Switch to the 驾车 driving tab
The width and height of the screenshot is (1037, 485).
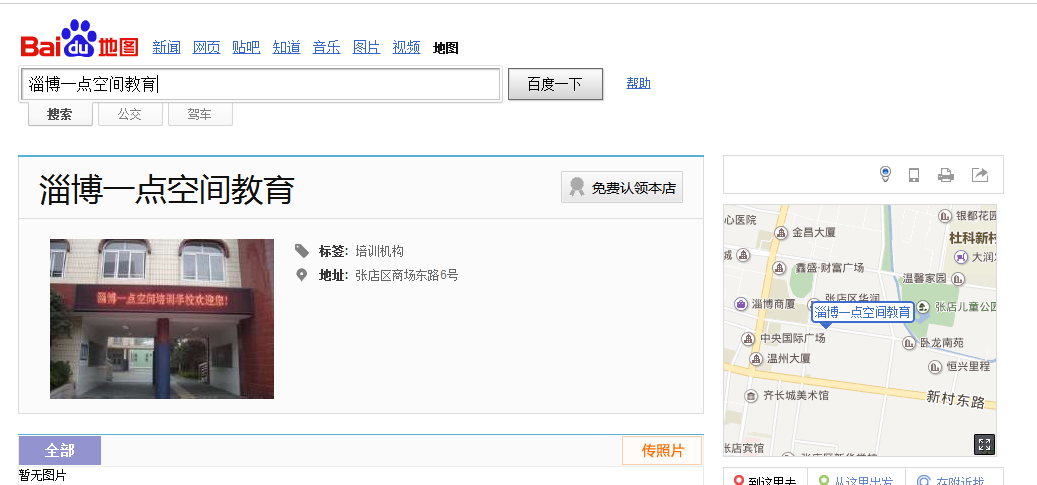200,114
